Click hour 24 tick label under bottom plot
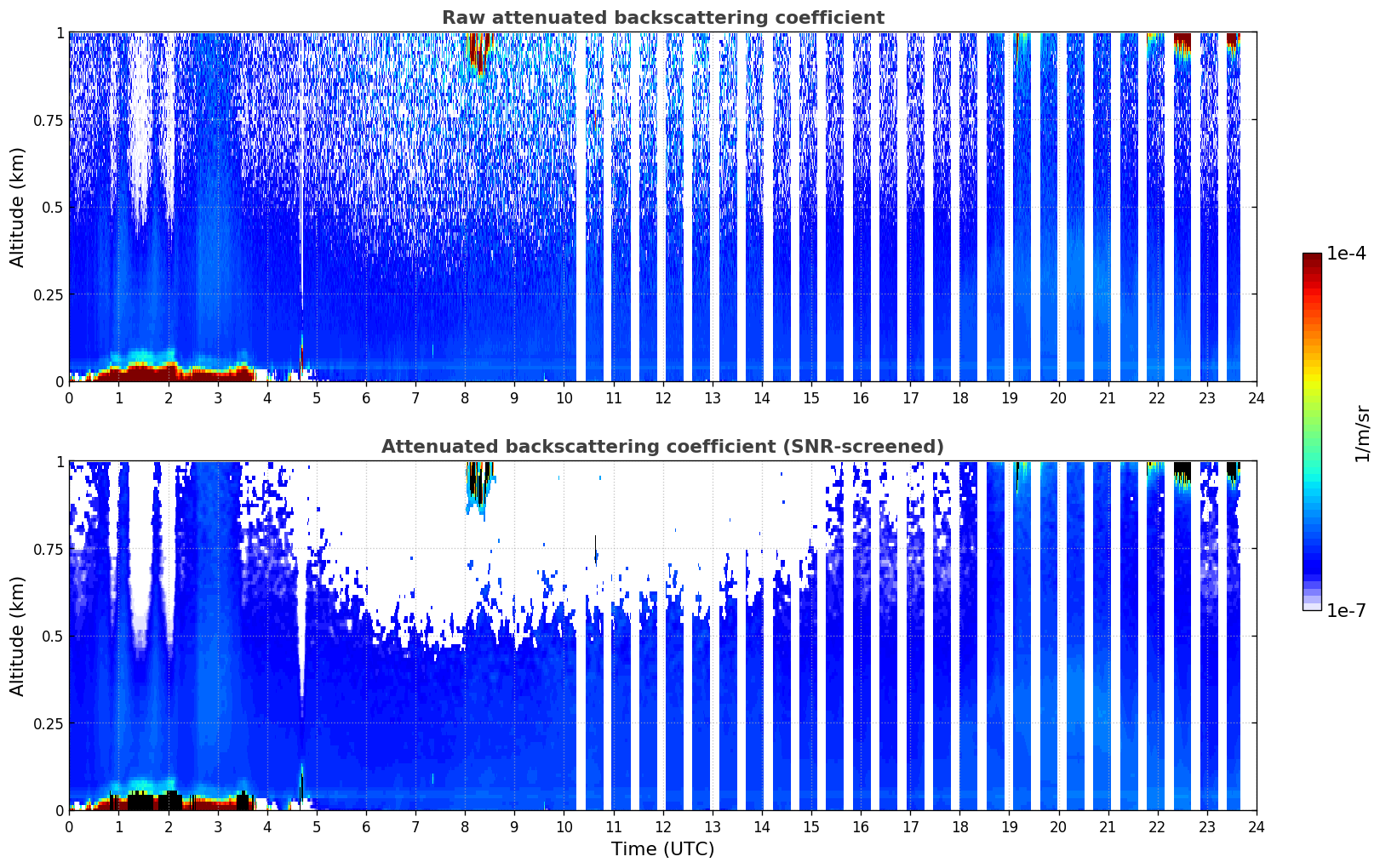 point(1256,826)
